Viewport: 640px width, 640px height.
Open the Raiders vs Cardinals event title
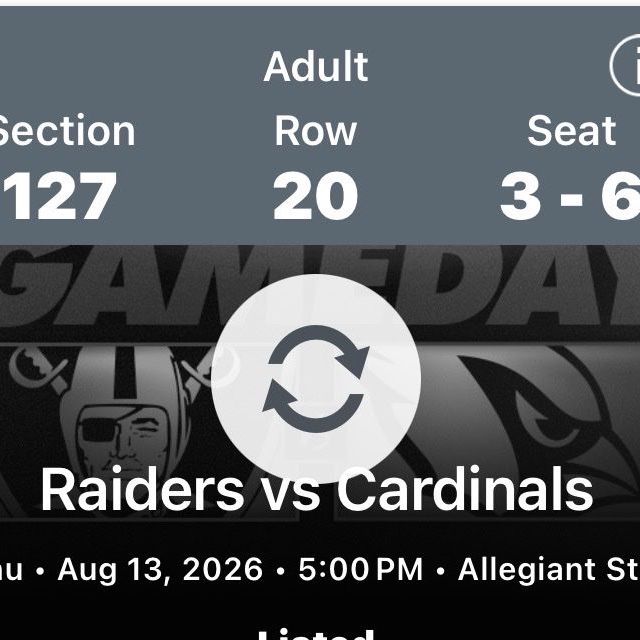tap(317, 489)
